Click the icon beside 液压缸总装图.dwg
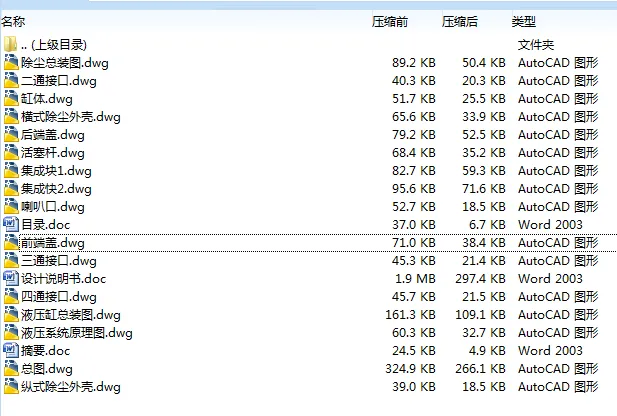Viewport: 617px width, 416px height. pos(11,314)
